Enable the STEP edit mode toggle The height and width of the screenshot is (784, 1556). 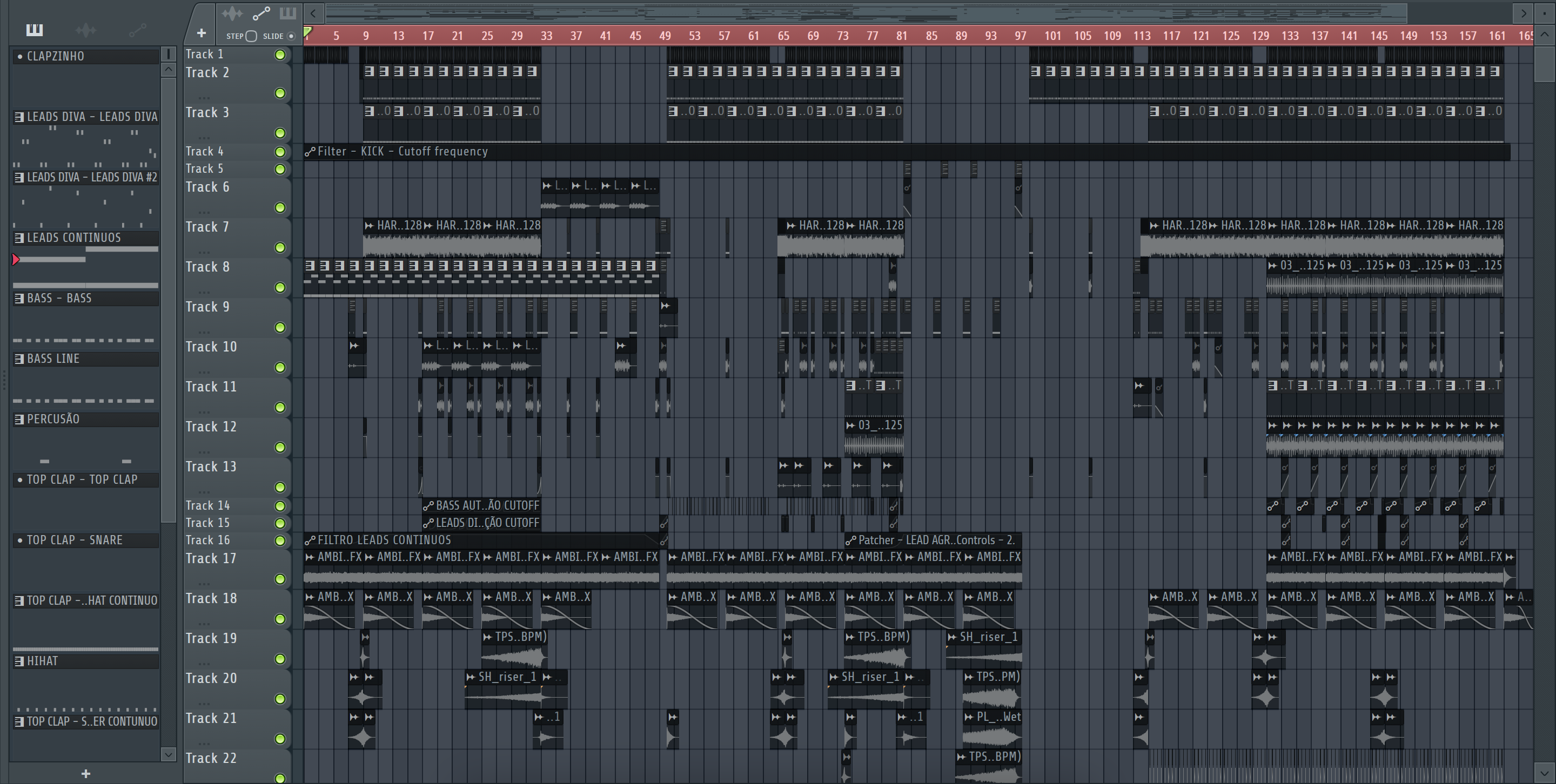pyautogui.click(x=251, y=36)
